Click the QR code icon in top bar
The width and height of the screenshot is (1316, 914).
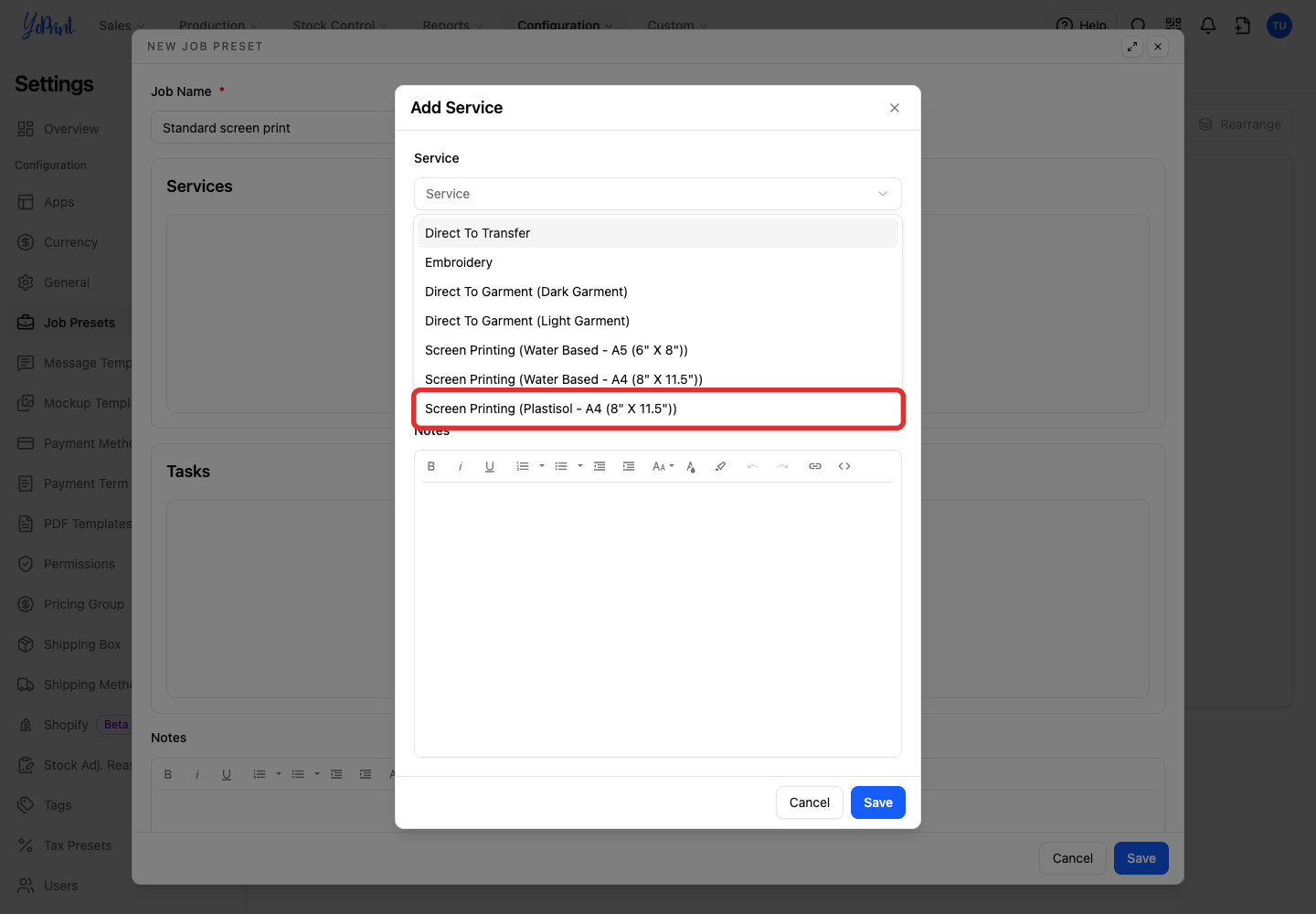pyautogui.click(x=1173, y=26)
